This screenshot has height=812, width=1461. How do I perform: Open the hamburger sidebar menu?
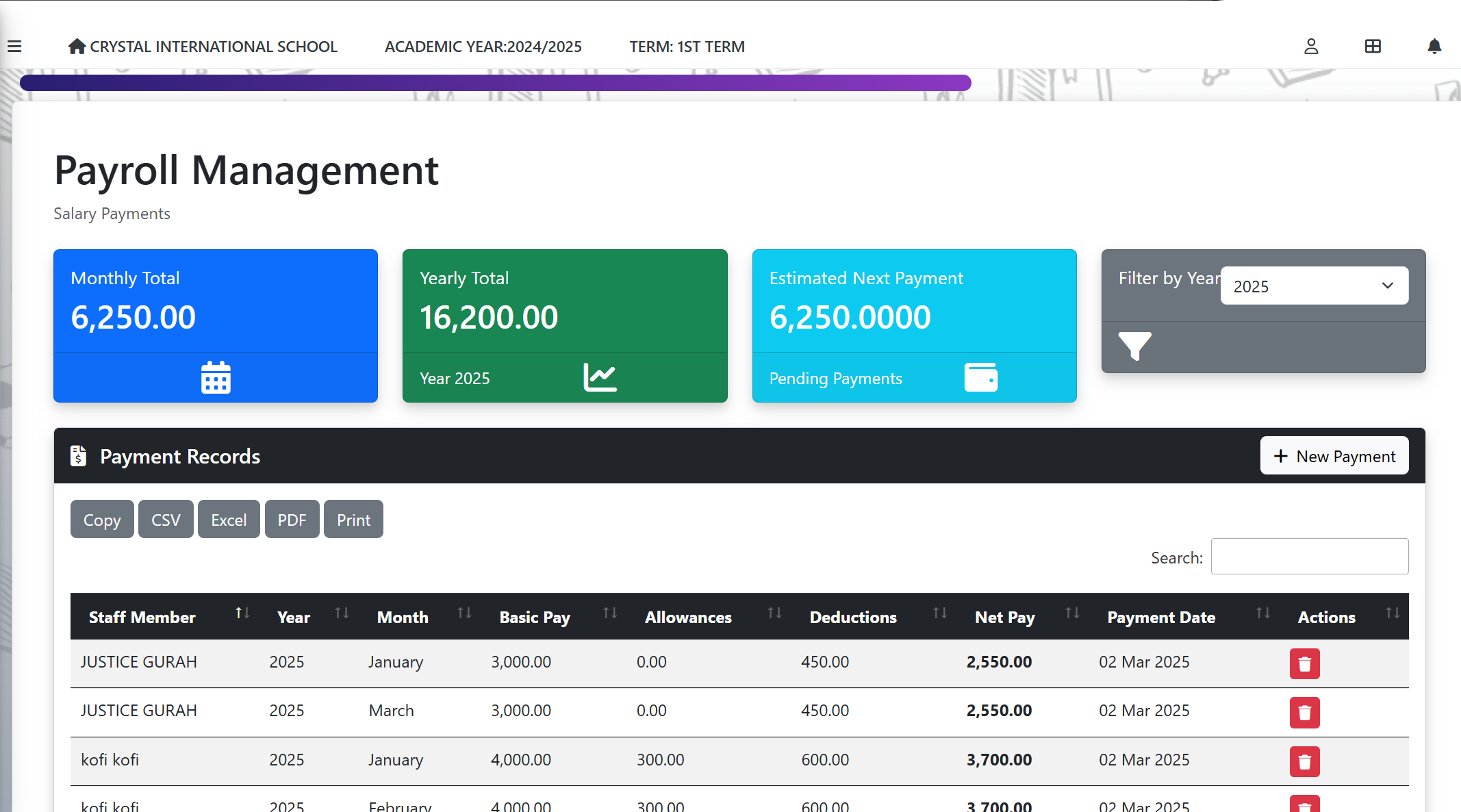pos(14,47)
